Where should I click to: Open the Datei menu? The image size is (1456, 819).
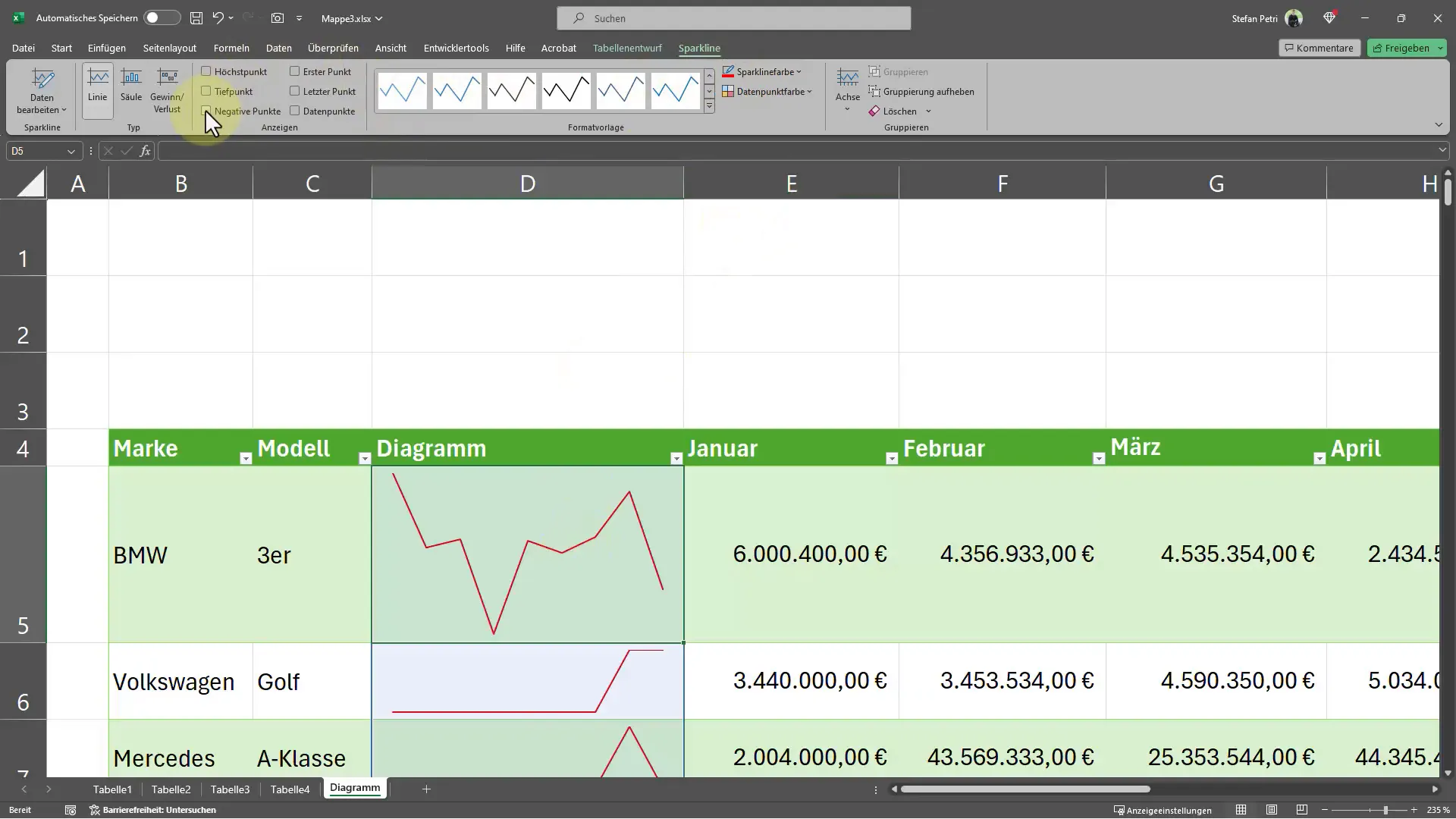(24, 48)
